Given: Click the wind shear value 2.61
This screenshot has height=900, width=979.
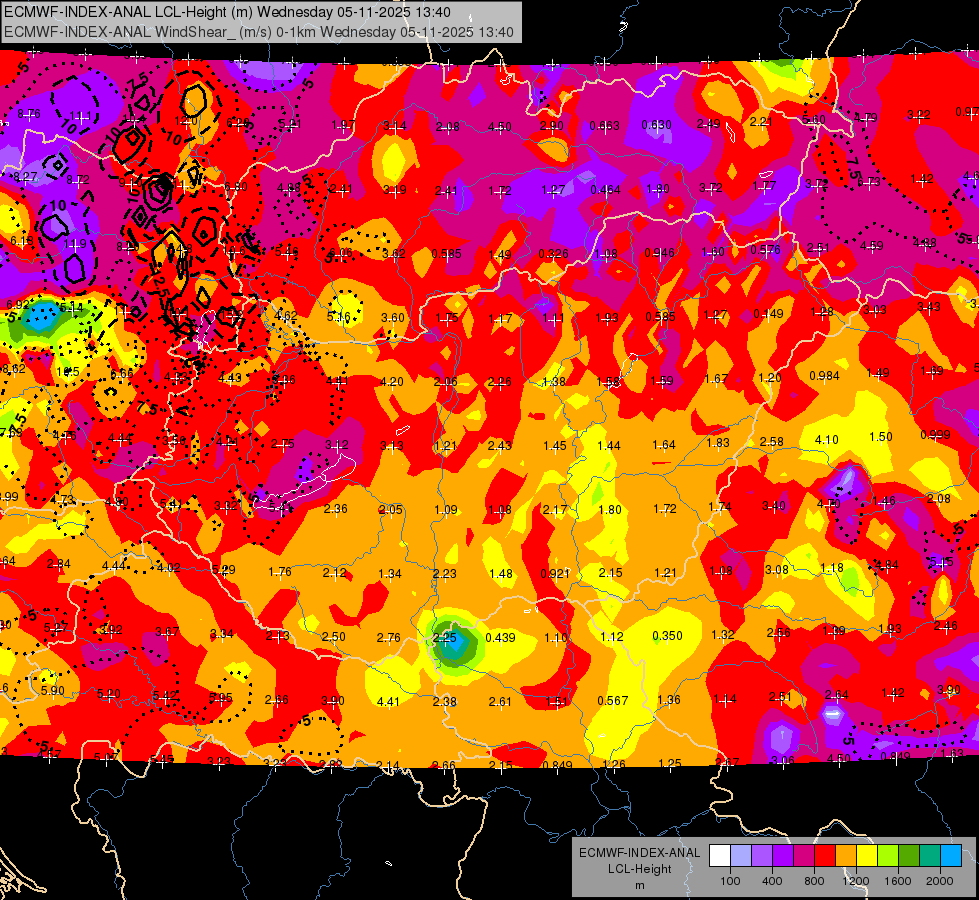Looking at the screenshot, I should click(500, 702).
